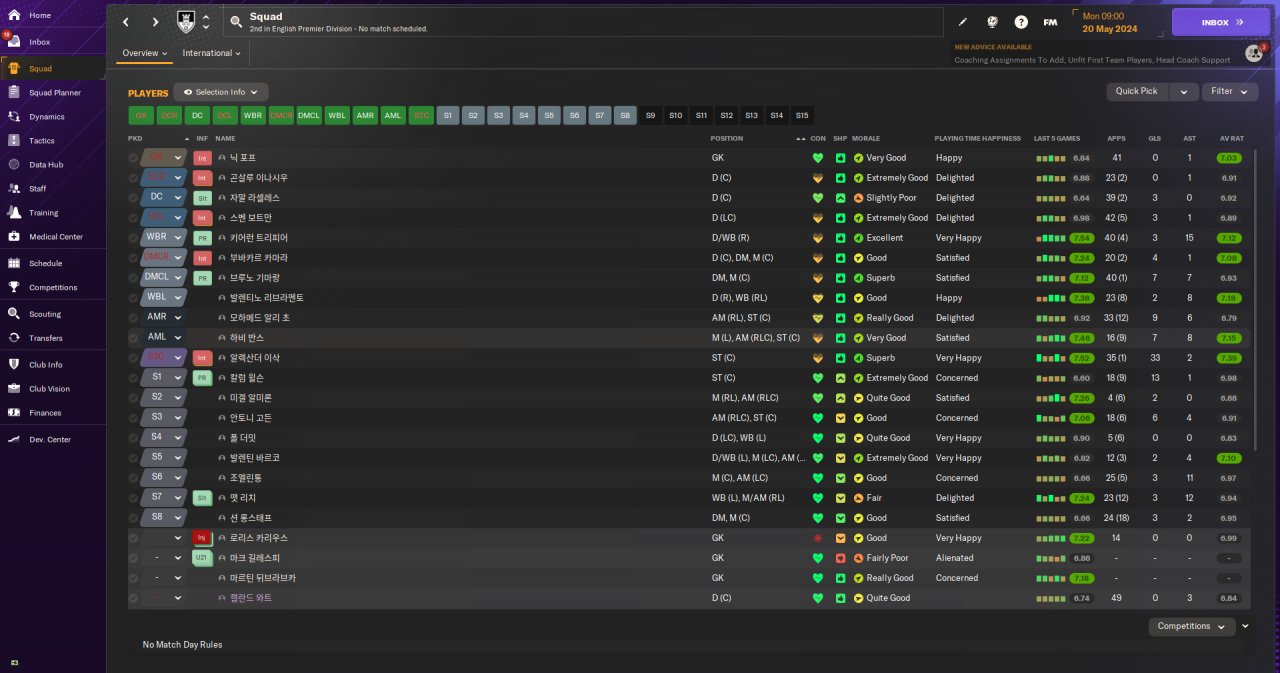The image size is (1280, 673).
Task: Select the S15 substitute slot chip
Action: click(802, 115)
